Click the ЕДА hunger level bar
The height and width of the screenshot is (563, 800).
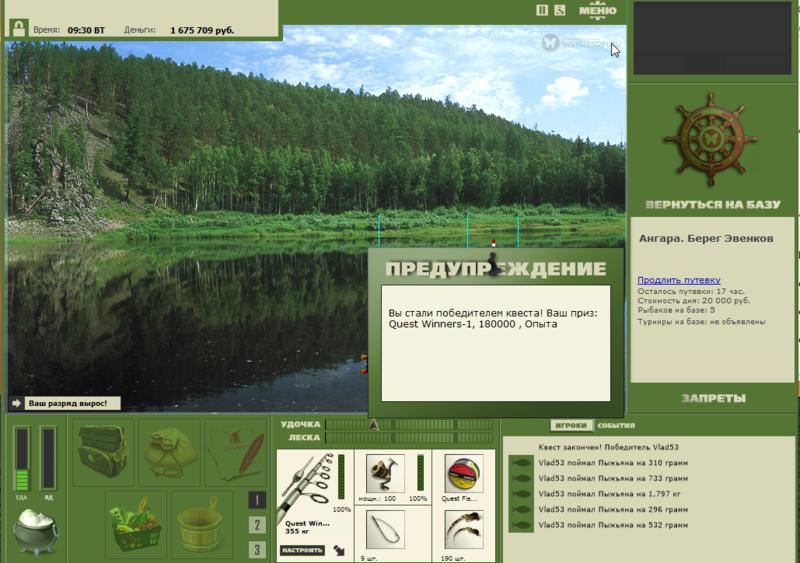click(x=21, y=459)
